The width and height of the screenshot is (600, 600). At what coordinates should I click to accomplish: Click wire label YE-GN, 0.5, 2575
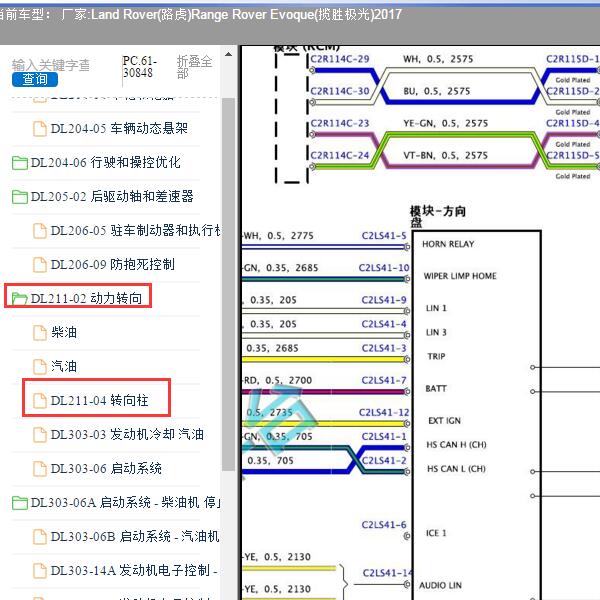tap(445, 123)
